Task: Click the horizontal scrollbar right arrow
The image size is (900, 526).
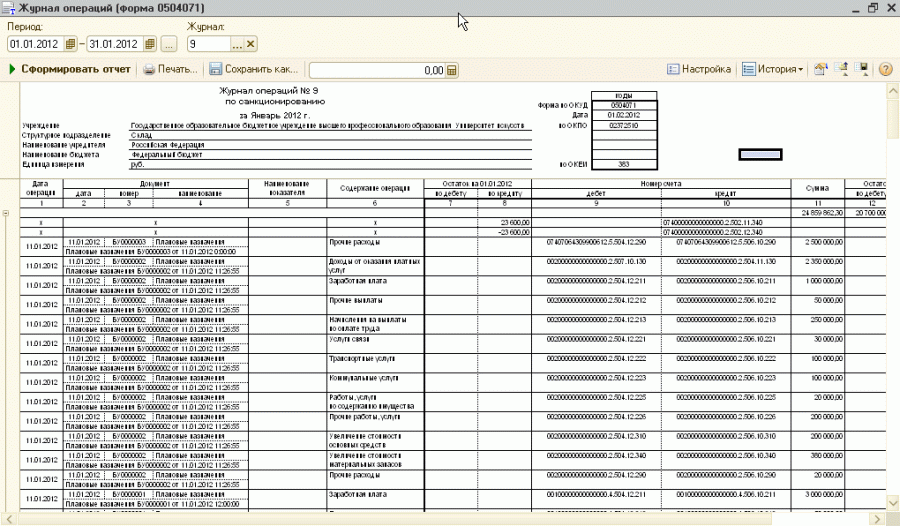Action: 878,519
